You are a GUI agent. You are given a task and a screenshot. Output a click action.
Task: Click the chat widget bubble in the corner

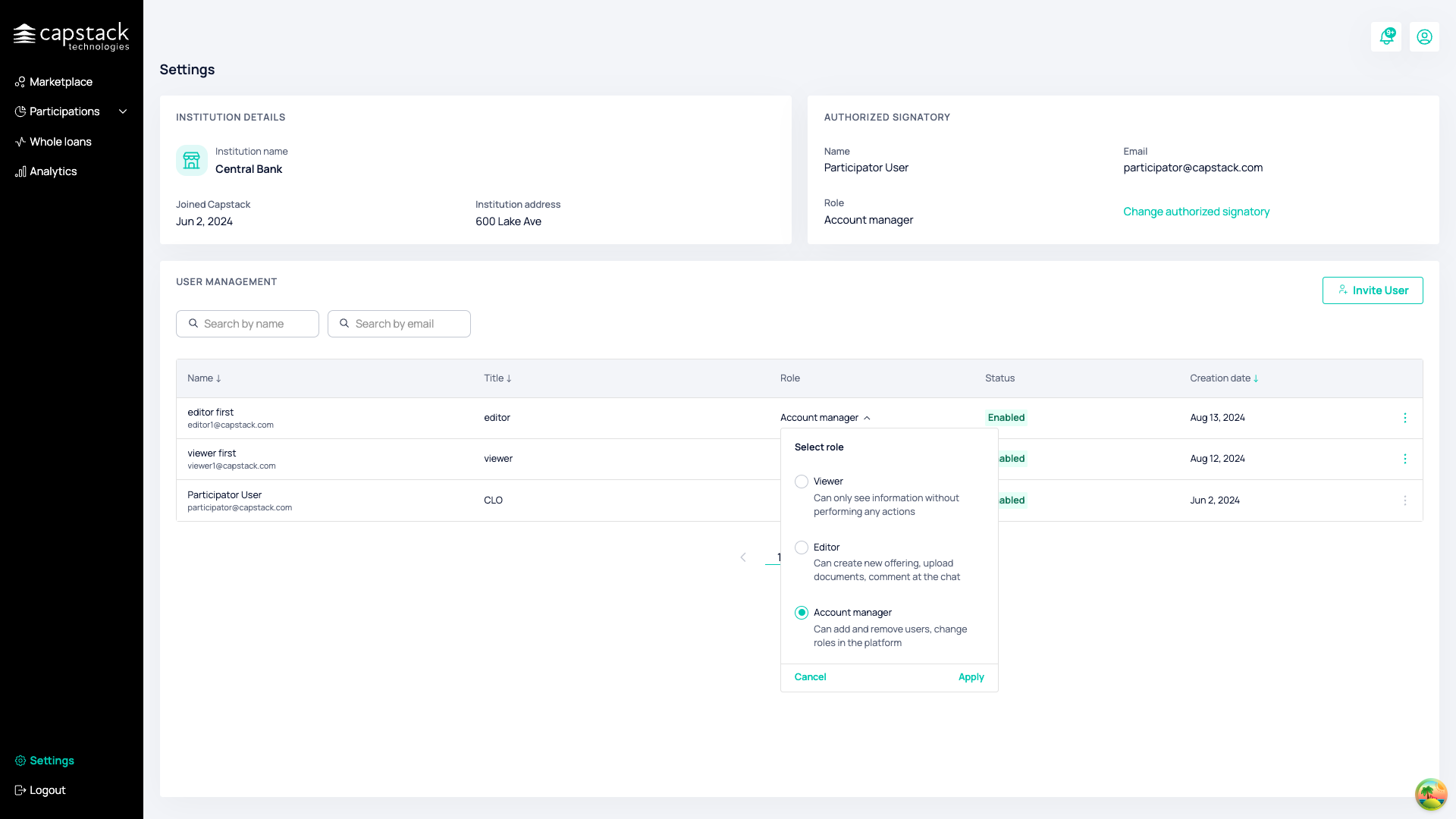click(x=1430, y=794)
